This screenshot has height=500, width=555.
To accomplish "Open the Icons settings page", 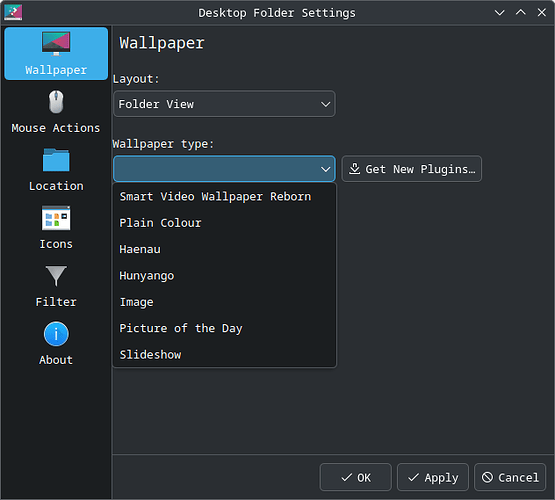I will click(x=56, y=228).
